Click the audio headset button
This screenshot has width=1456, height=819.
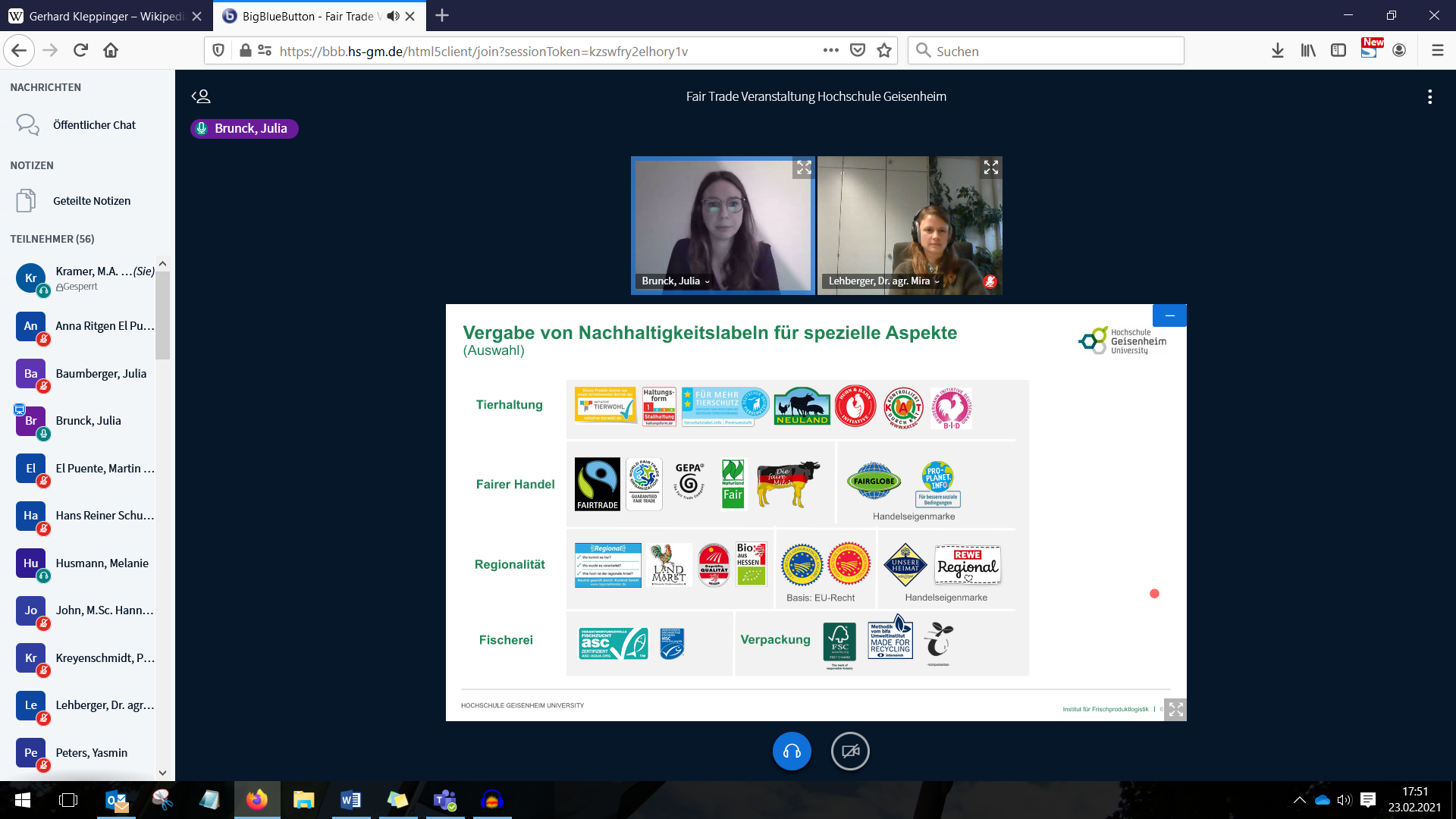(792, 752)
